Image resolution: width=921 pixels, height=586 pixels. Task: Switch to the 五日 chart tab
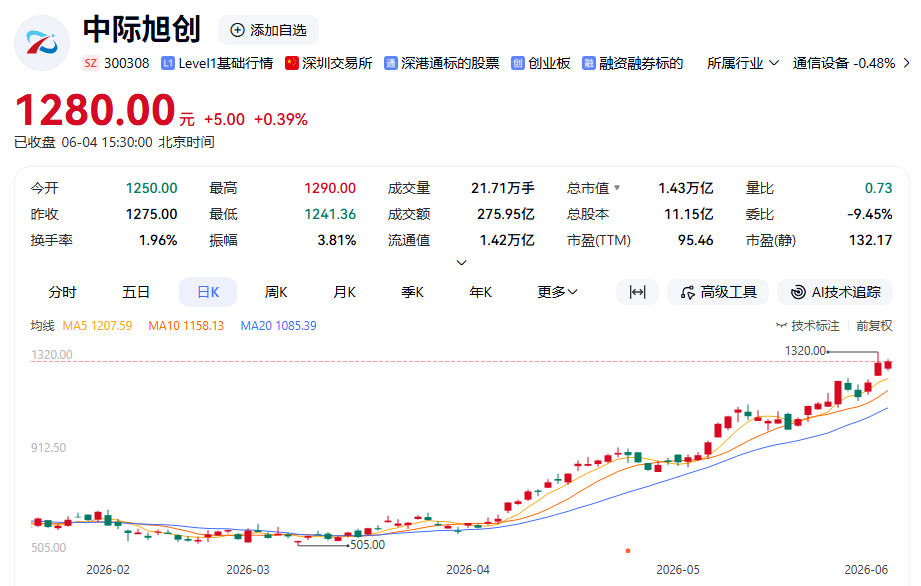point(136,292)
